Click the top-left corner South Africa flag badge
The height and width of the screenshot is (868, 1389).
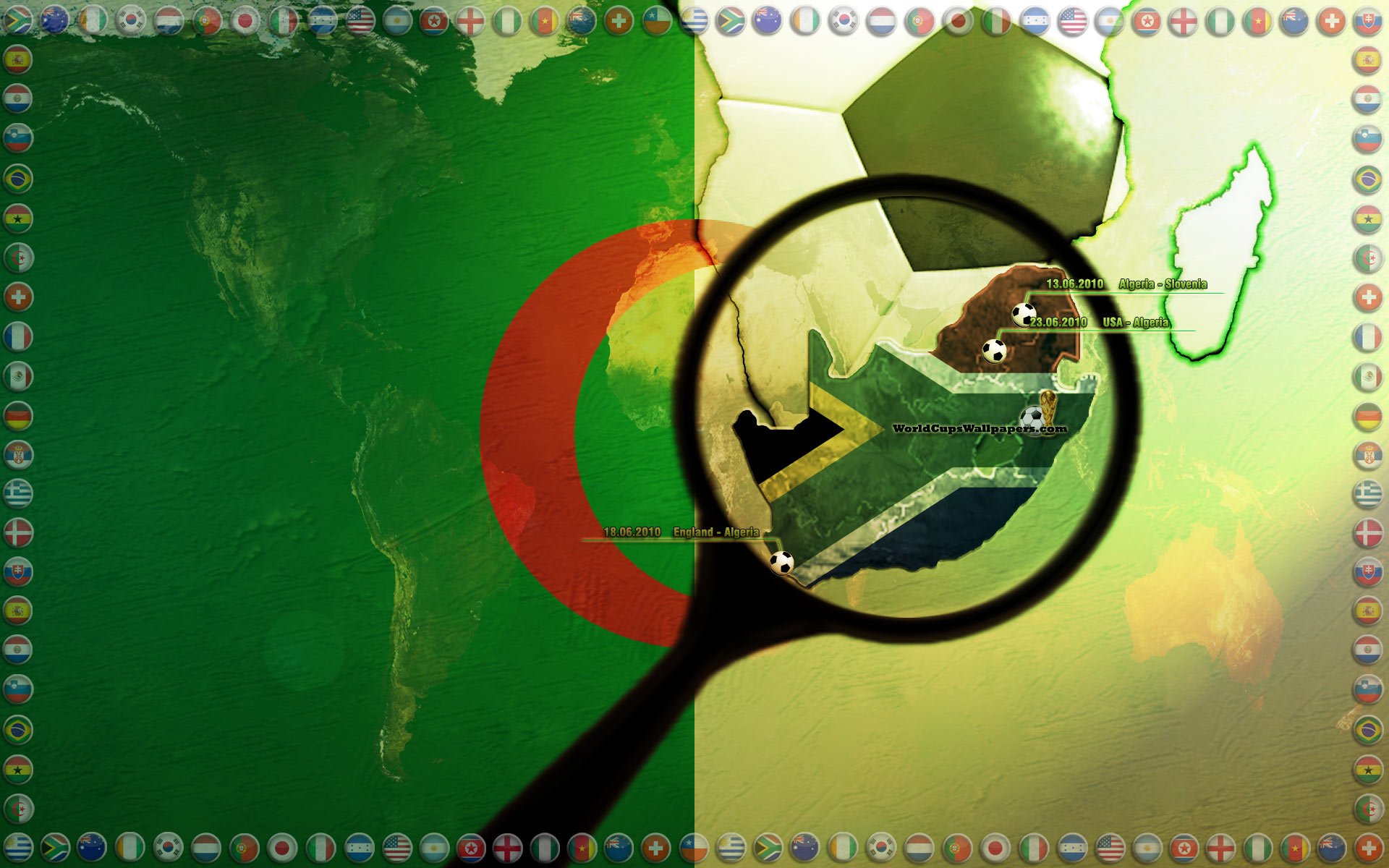(17, 20)
